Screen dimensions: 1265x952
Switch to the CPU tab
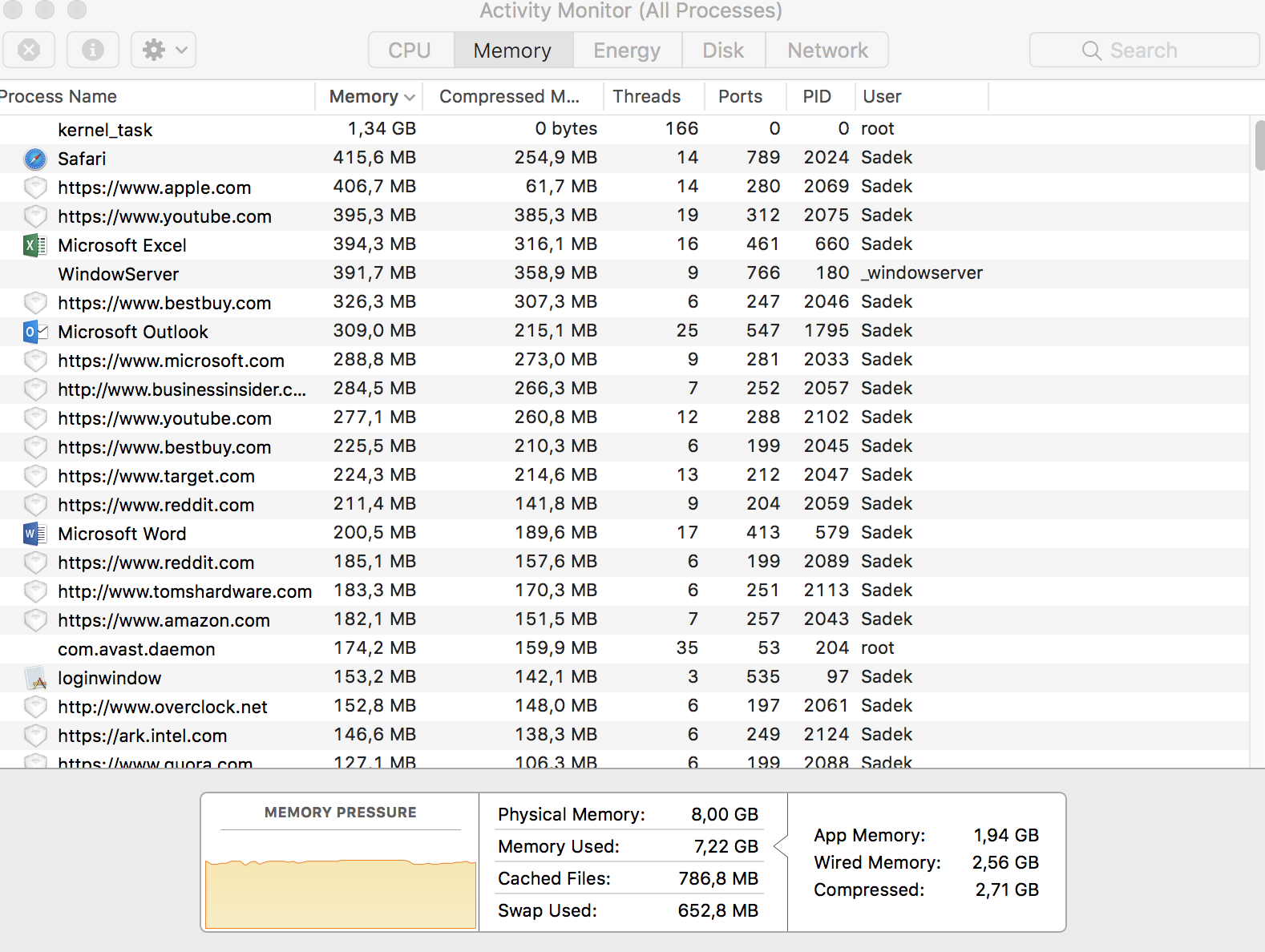(410, 50)
